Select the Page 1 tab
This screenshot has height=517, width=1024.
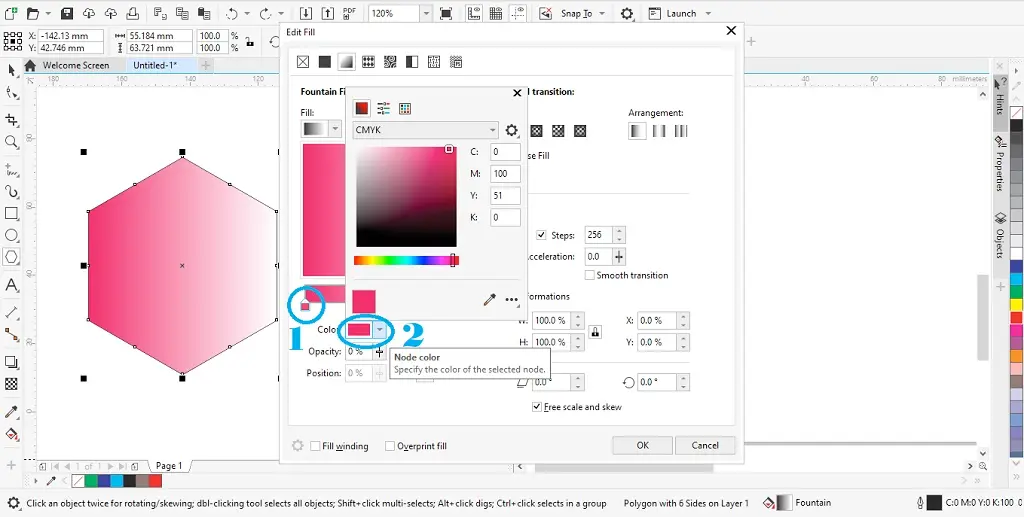pyautogui.click(x=169, y=466)
